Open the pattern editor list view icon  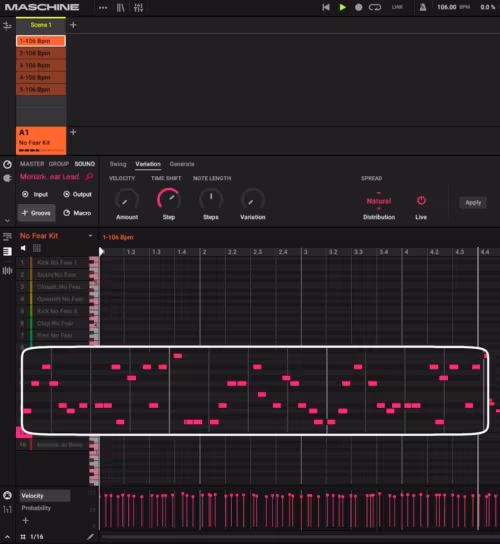[x=7, y=237]
